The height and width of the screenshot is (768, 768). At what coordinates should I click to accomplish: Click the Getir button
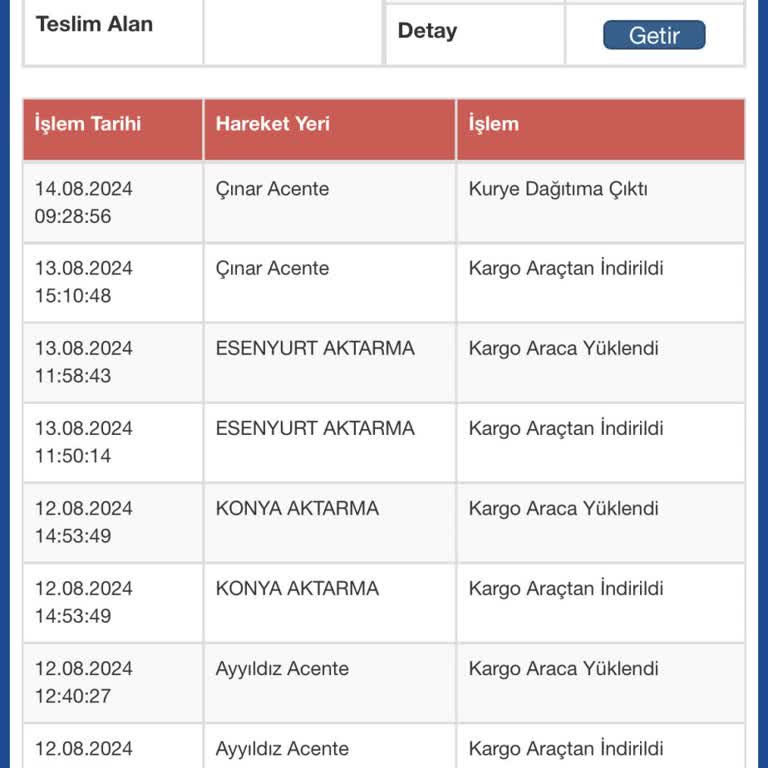click(x=654, y=36)
